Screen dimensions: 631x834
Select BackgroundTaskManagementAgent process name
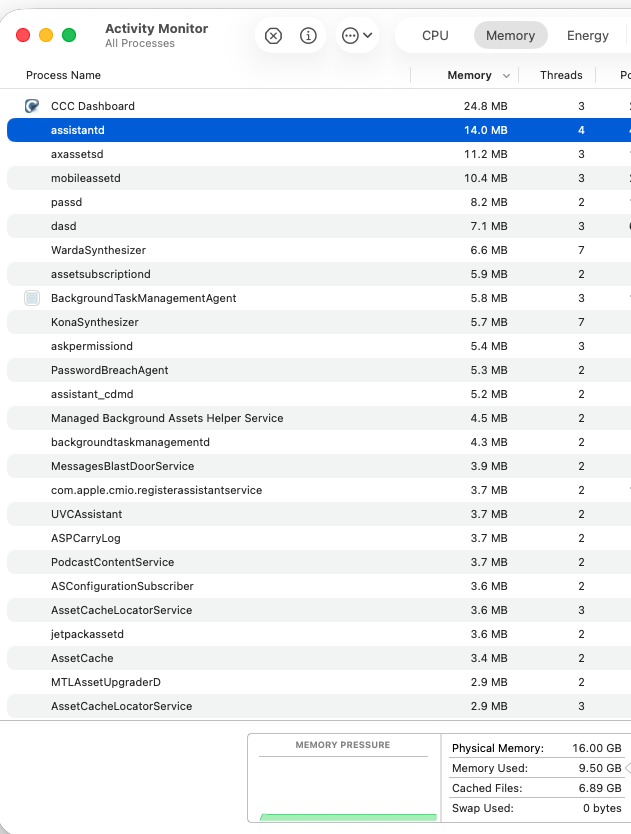pyautogui.click(x=144, y=298)
